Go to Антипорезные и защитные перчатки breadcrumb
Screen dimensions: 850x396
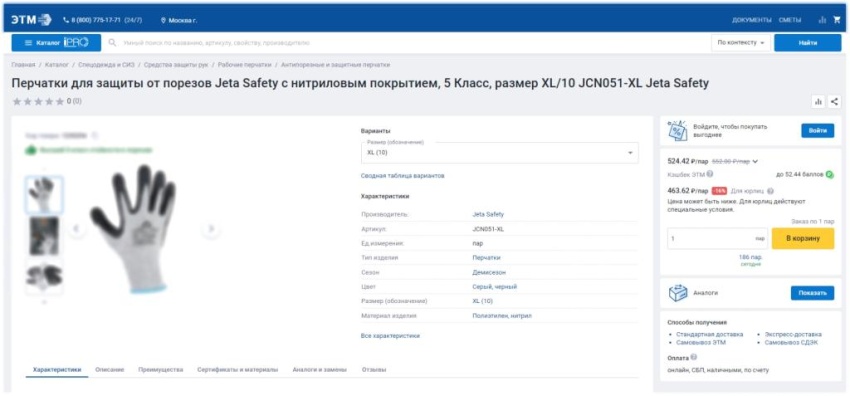click(x=335, y=64)
